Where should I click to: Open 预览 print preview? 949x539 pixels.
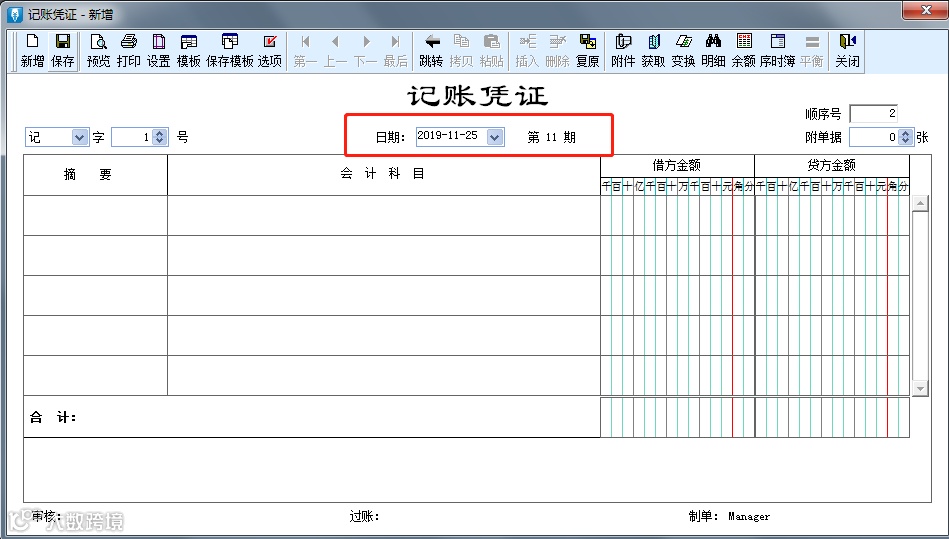(x=98, y=51)
